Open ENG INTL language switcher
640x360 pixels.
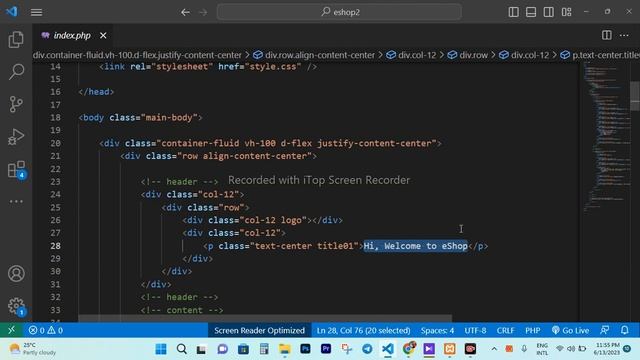tap(542, 349)
